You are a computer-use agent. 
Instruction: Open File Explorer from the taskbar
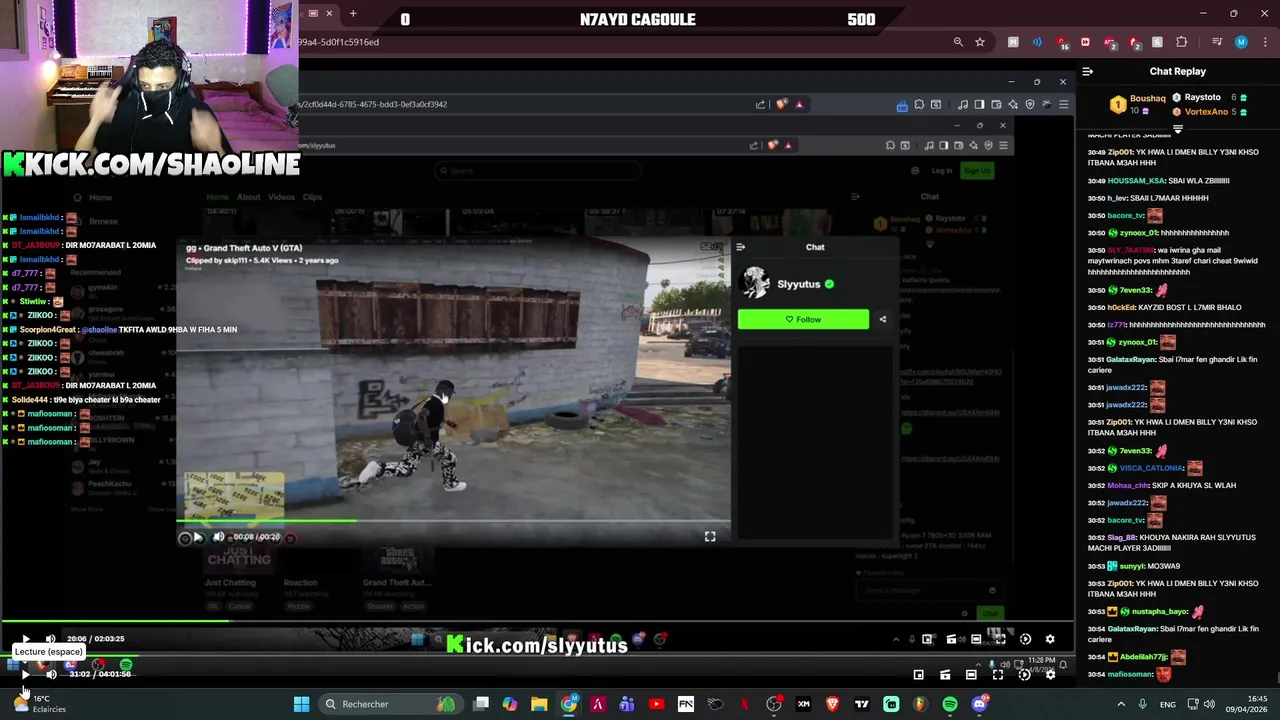(539, 704)
